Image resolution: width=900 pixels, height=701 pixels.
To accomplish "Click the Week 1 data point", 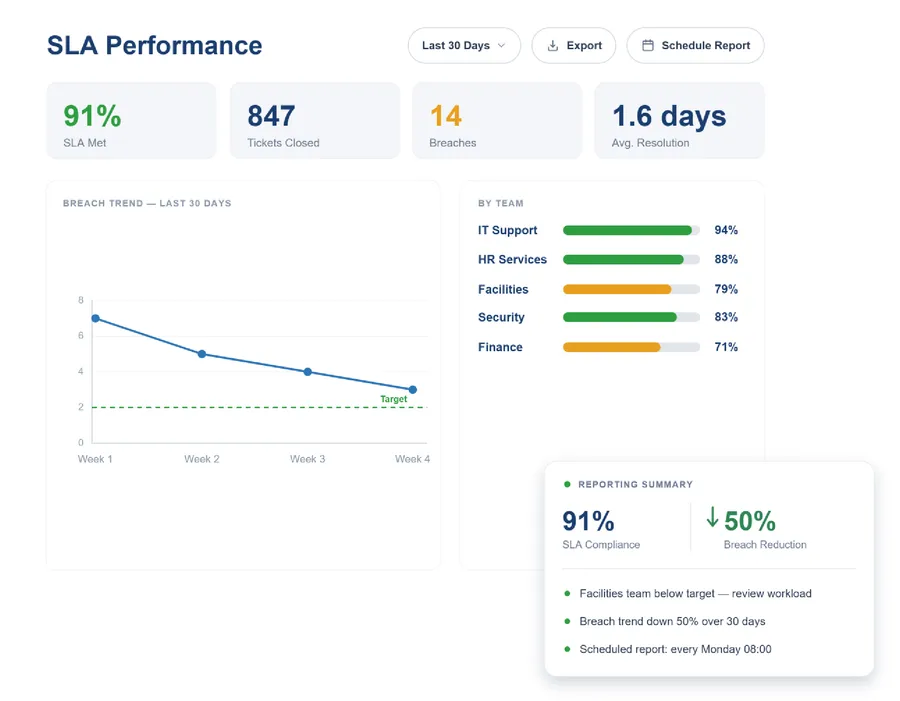I will click(96, 318).
